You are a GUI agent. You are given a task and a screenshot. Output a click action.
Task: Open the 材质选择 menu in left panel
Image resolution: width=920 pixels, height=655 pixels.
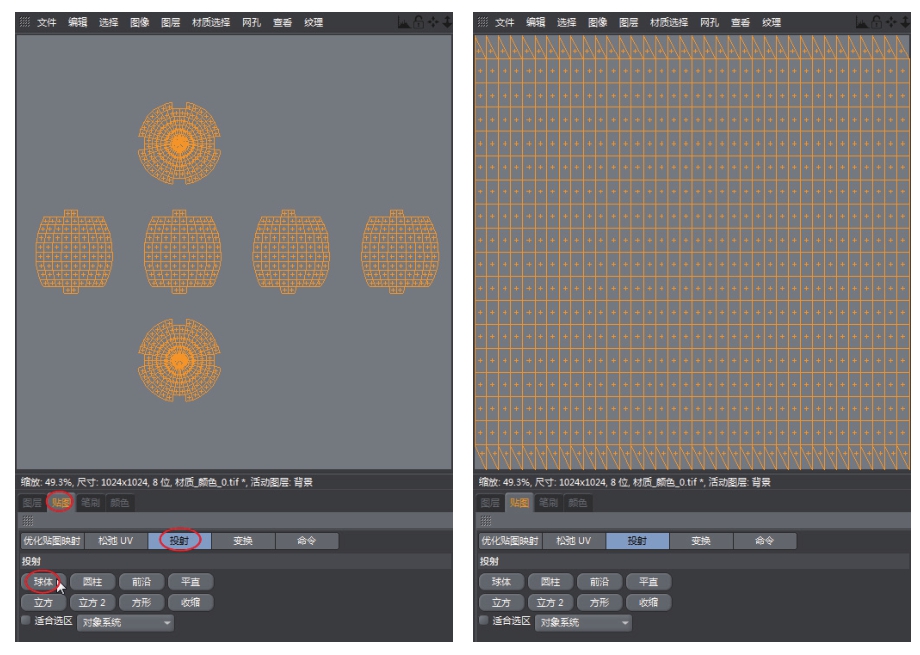point(210,22)
